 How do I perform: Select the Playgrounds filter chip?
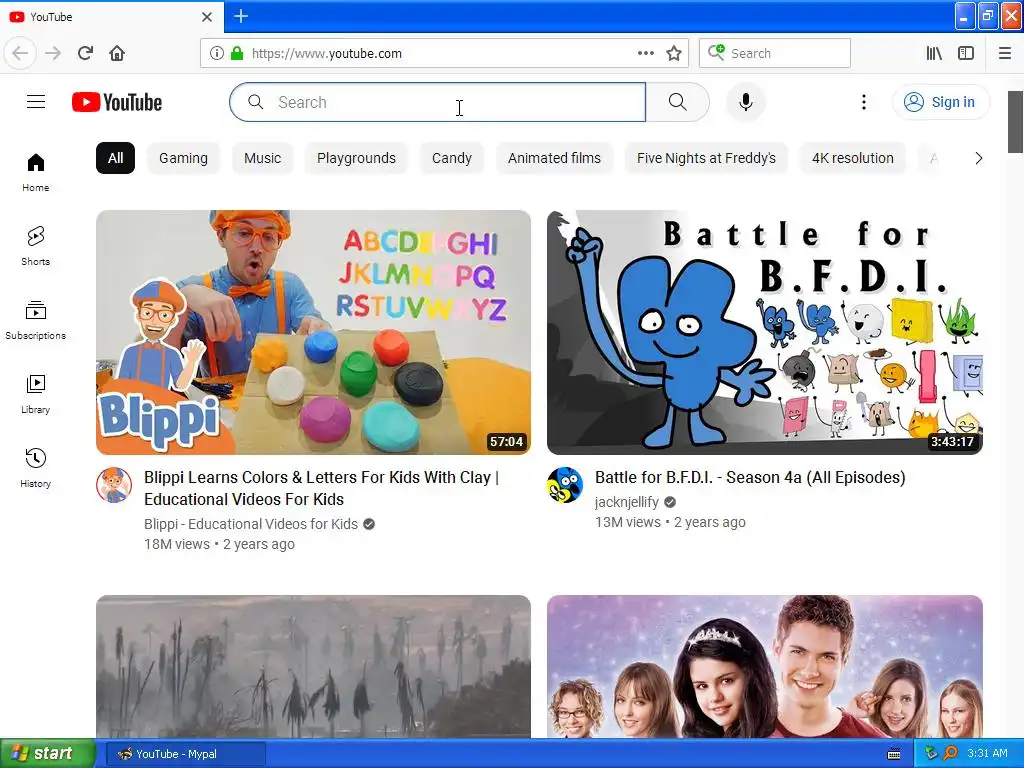tap(357, 158)
